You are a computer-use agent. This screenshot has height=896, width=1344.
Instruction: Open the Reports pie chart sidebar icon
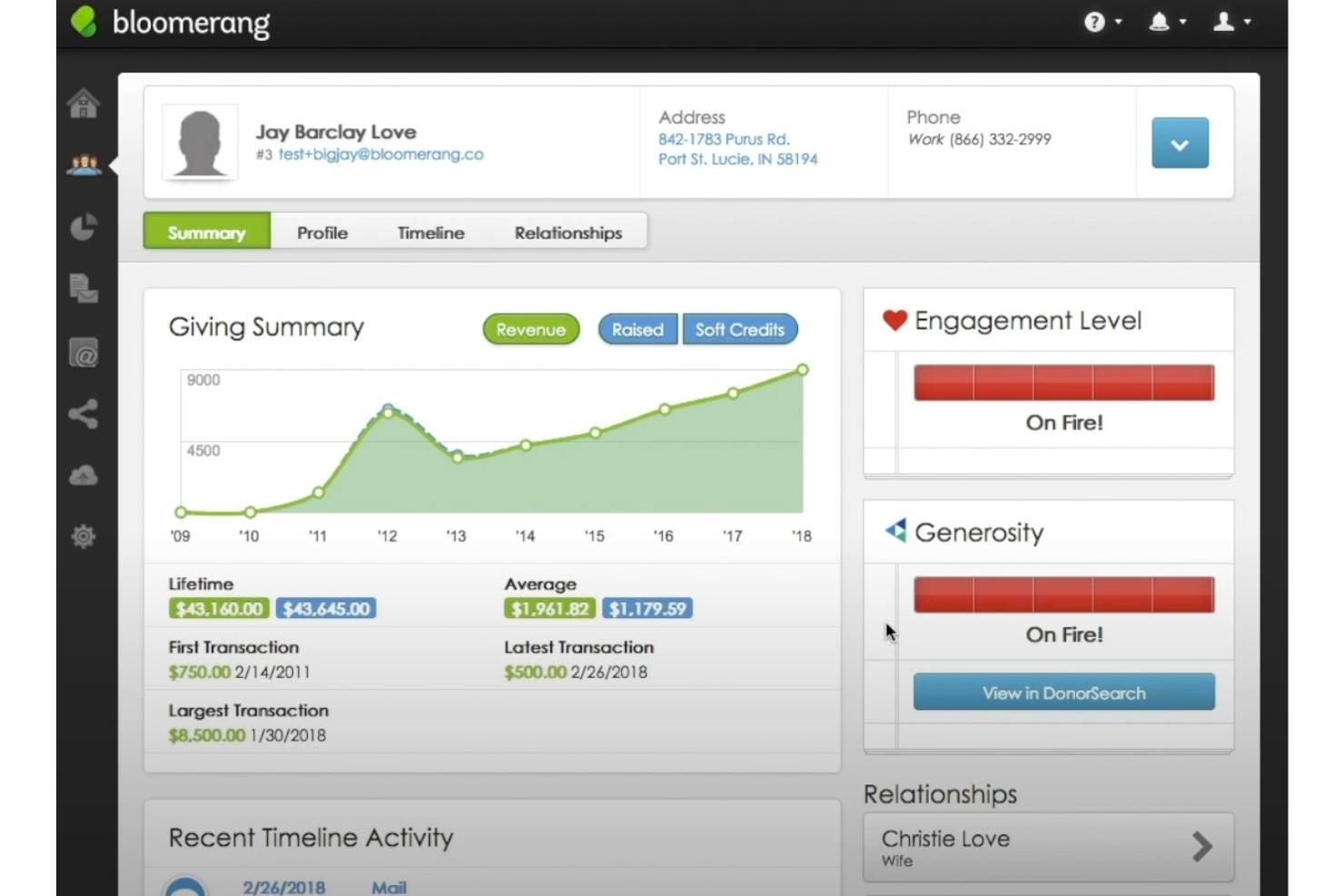point(84,227)
